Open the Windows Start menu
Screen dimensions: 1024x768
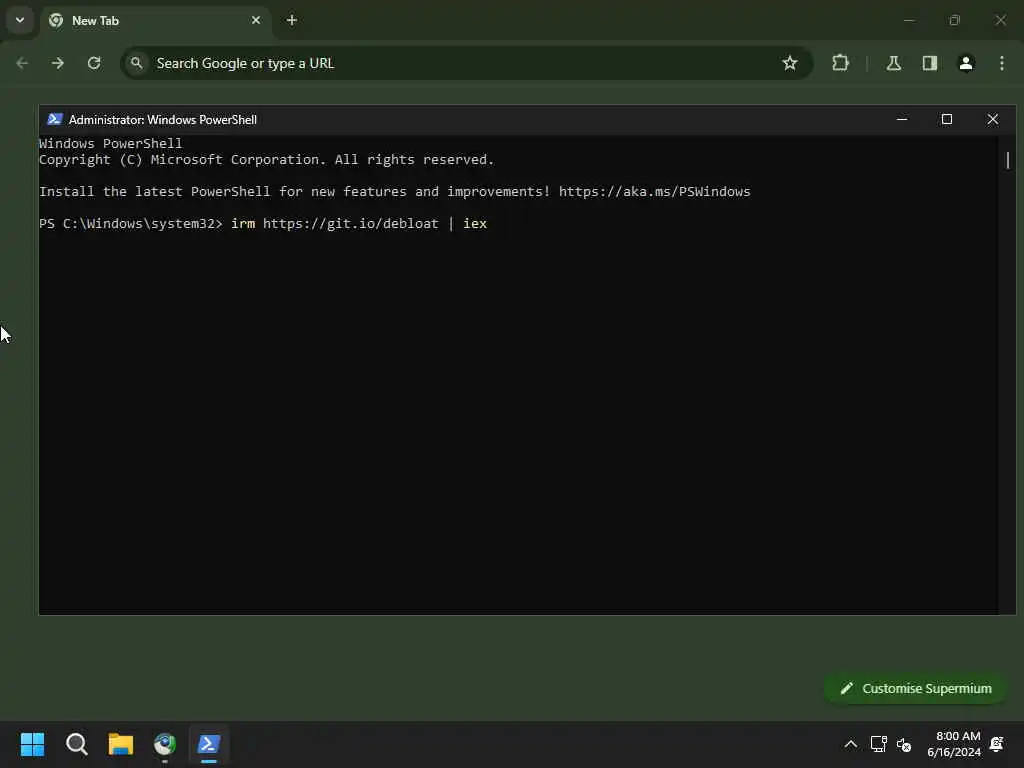tap(32, 744)
